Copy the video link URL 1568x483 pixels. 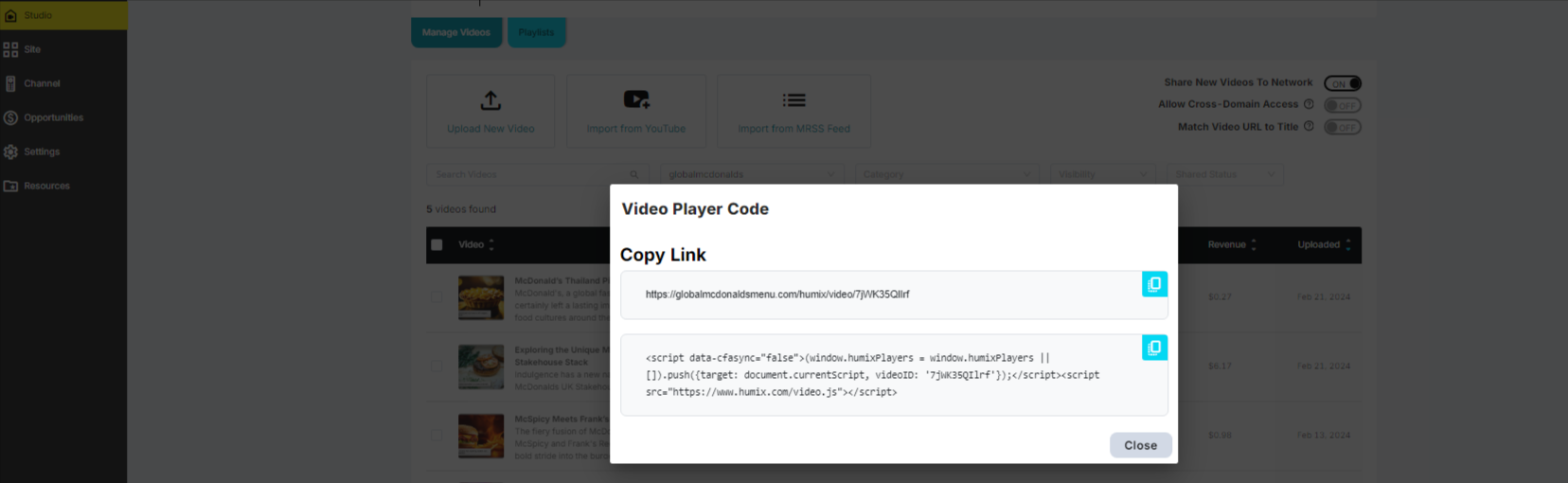(x=1153, y=284)
